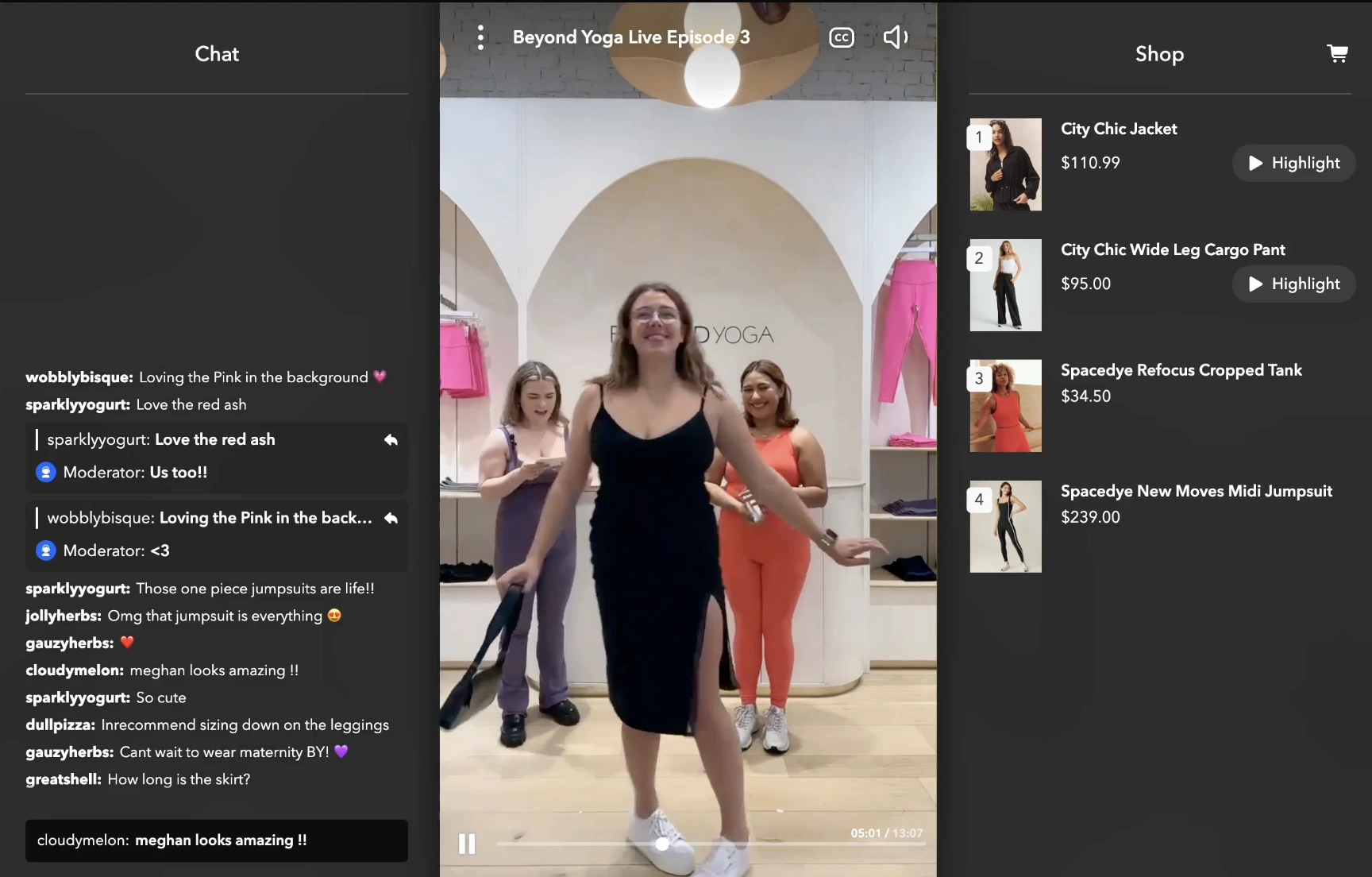Screen dimensions: 1372x877
Task: Select the Spacedye New Moves Midi Jumpsuit title
Action: click(x=1197, y=491)
